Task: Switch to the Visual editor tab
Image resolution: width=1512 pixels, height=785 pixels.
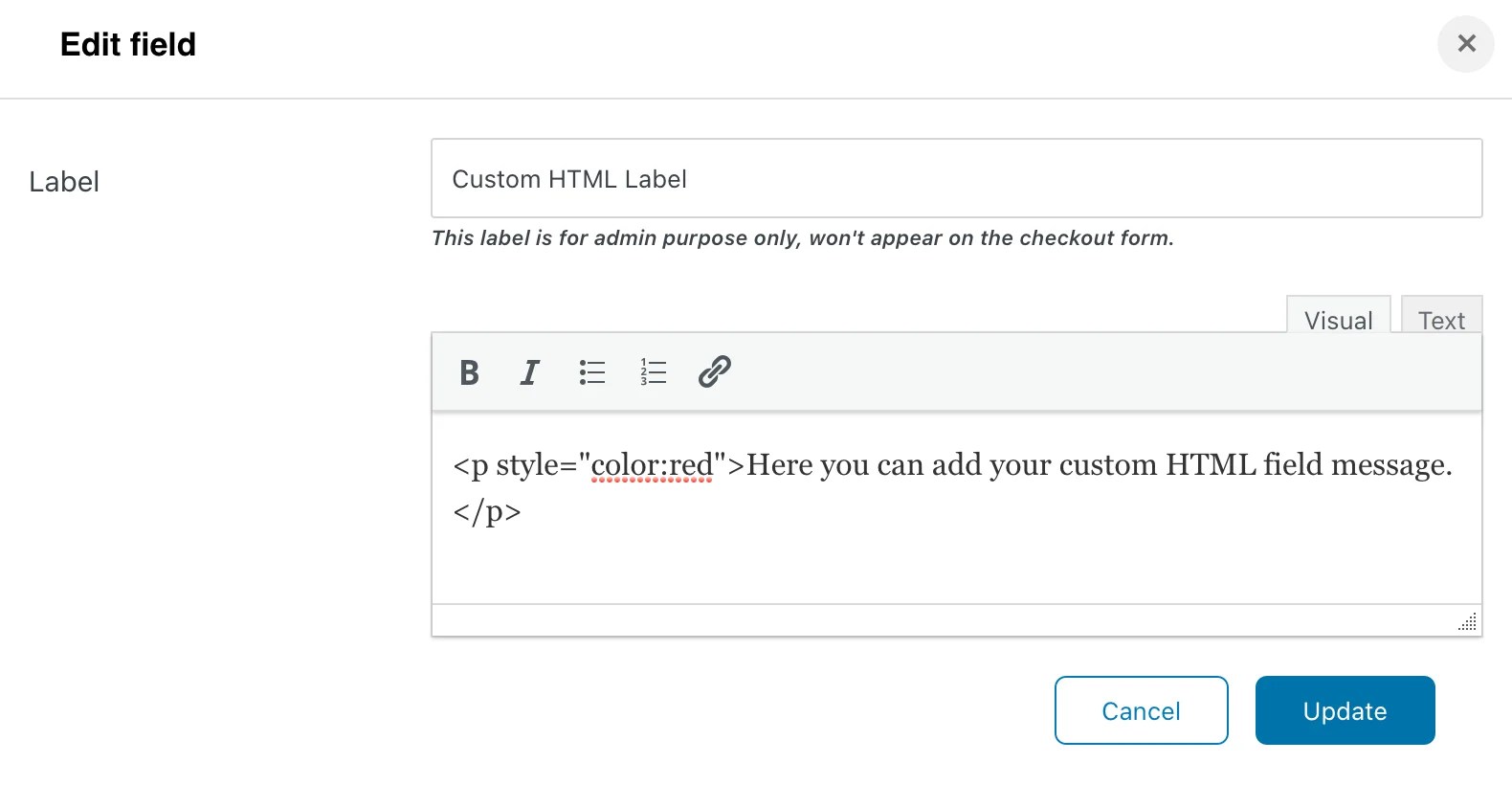Action: click(1338, 320)
